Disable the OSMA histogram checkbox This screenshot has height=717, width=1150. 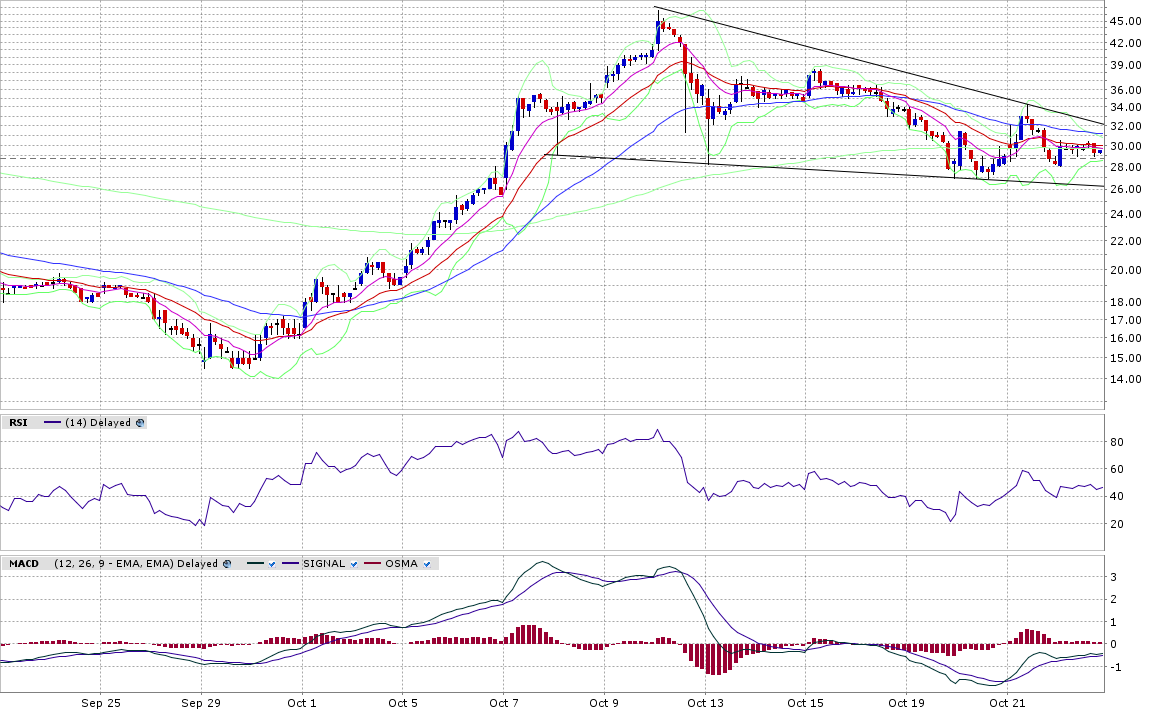tap(427, 564)
